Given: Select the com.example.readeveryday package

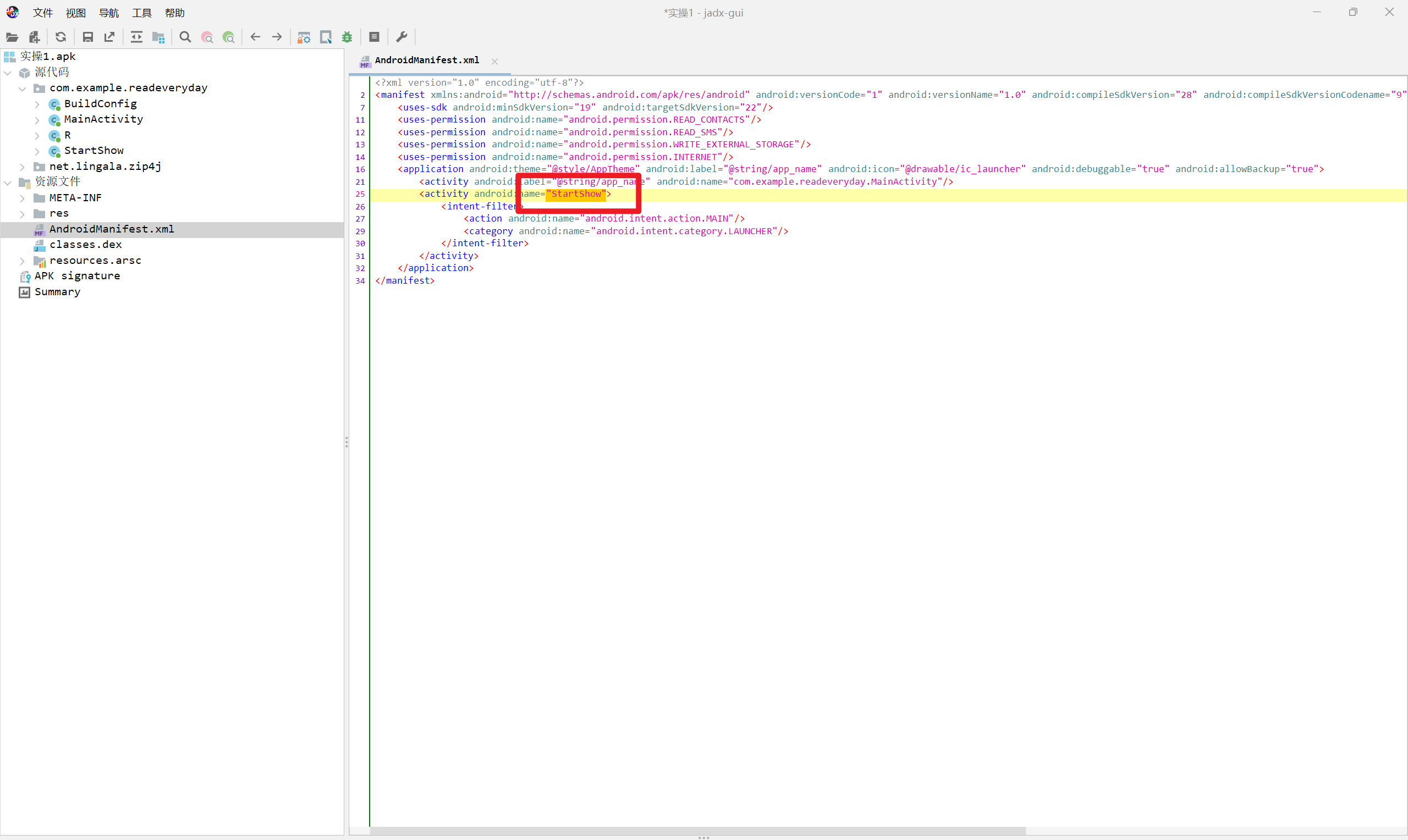Looking at the screenshot, I should pyautogui.click(x=129, y=88).
